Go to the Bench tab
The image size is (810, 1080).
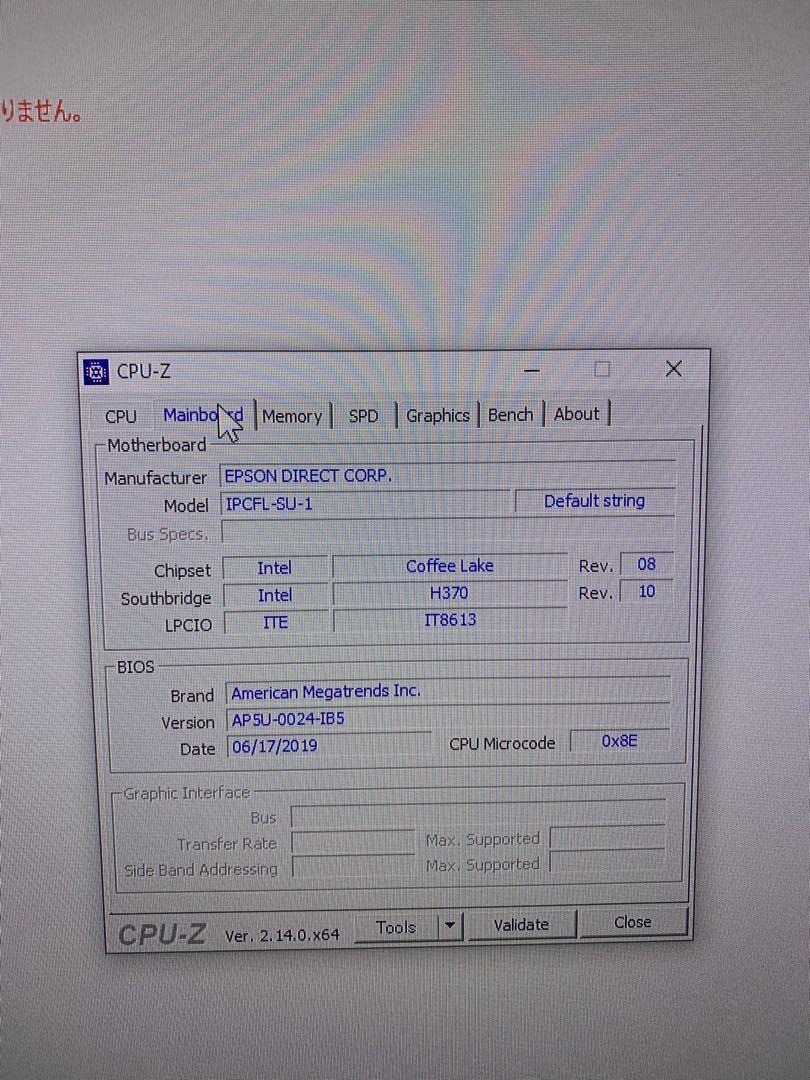[510, 415]
